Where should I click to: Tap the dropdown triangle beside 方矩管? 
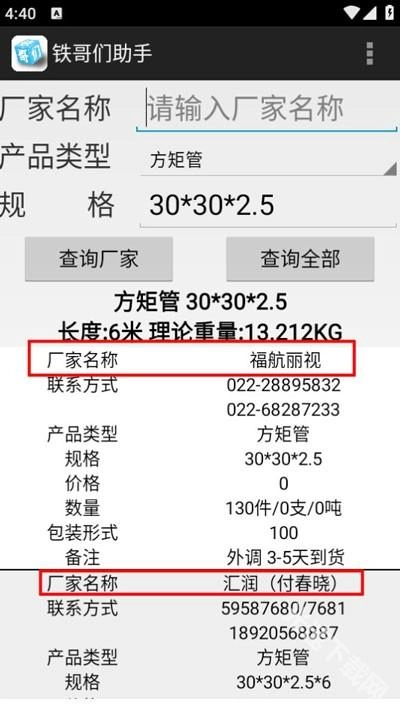(x=390, y=168)
